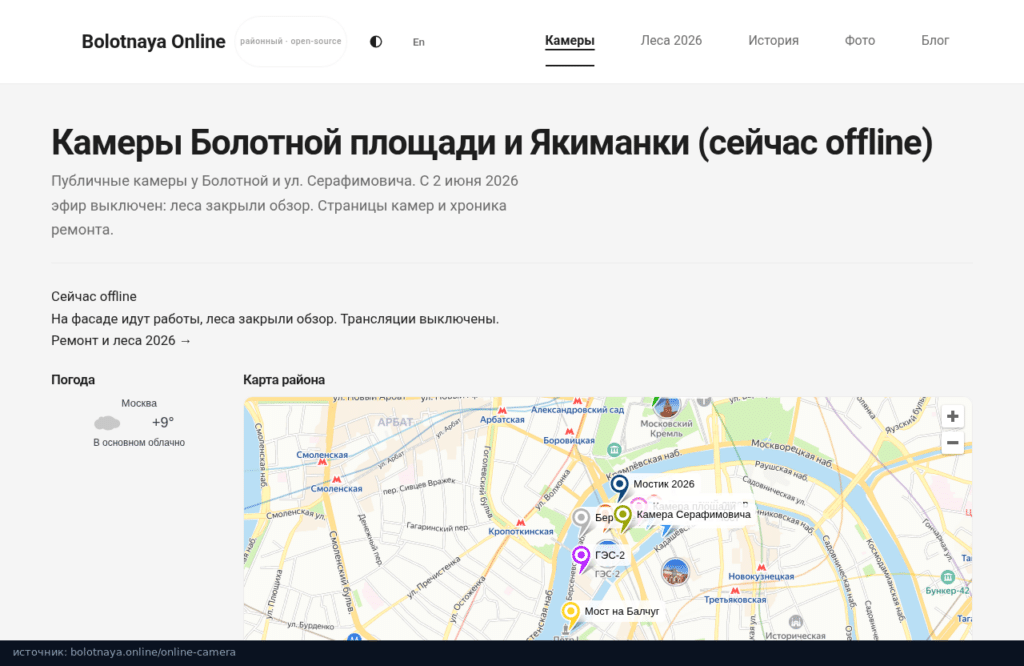Select the yellow Мост на Балчуг map pin
This screenshot has width=1024, height=666.
[571, 614]
